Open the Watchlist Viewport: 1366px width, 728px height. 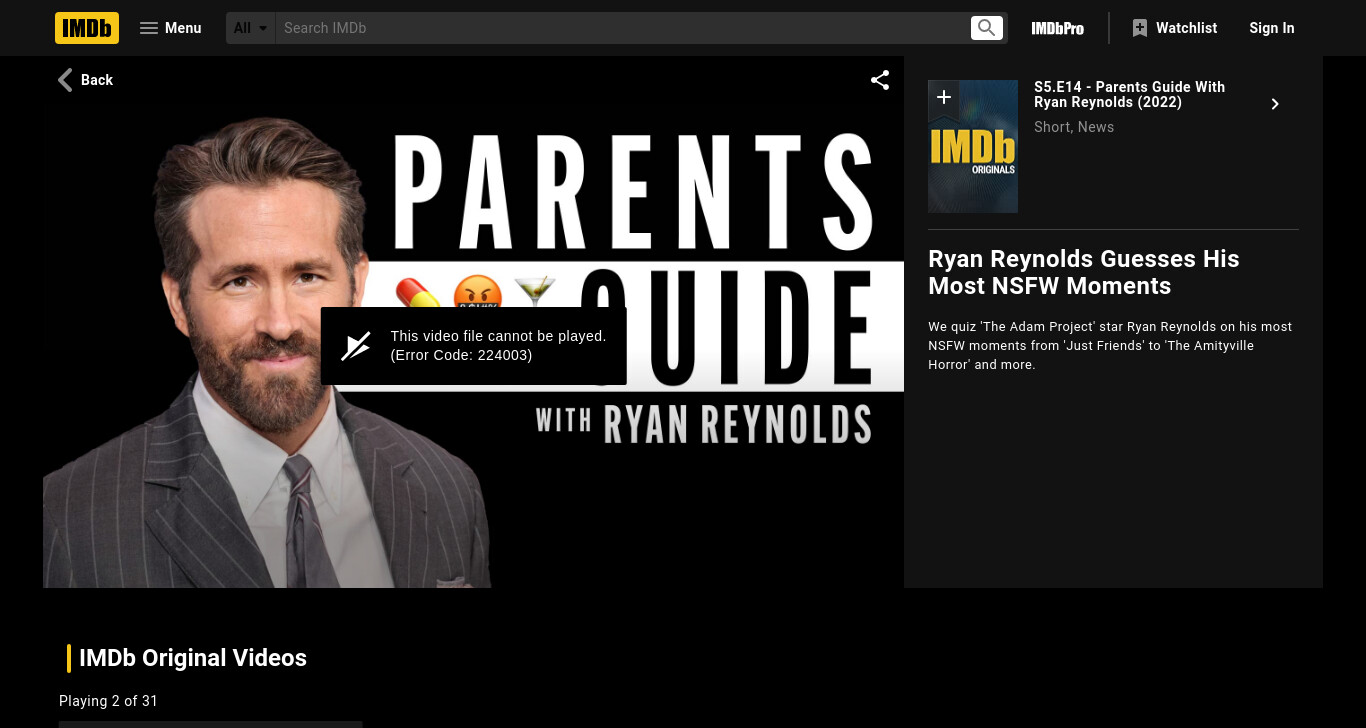click(1174, 28)
